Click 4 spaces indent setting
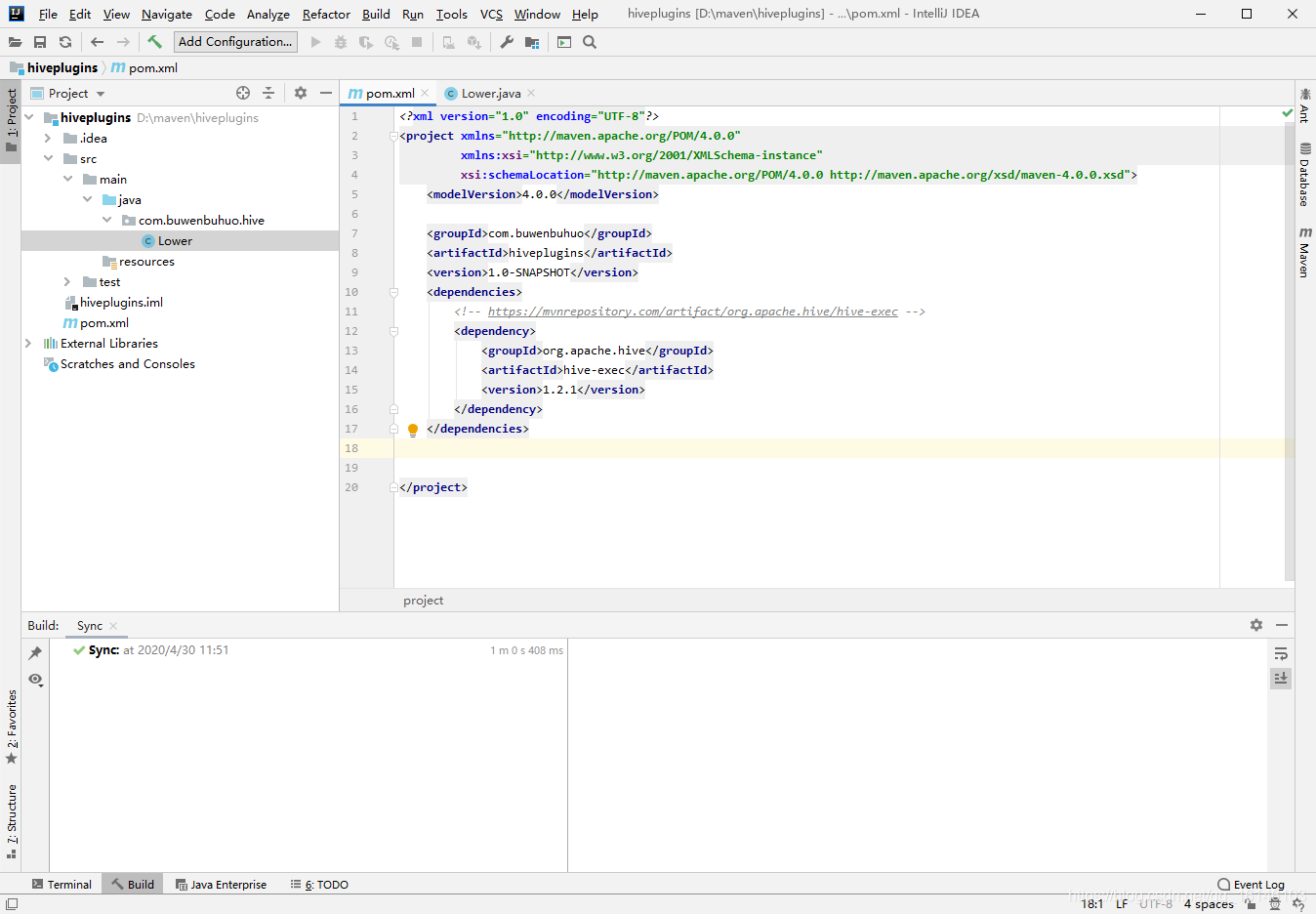1316x914 pixels. tap(1209, 903)
